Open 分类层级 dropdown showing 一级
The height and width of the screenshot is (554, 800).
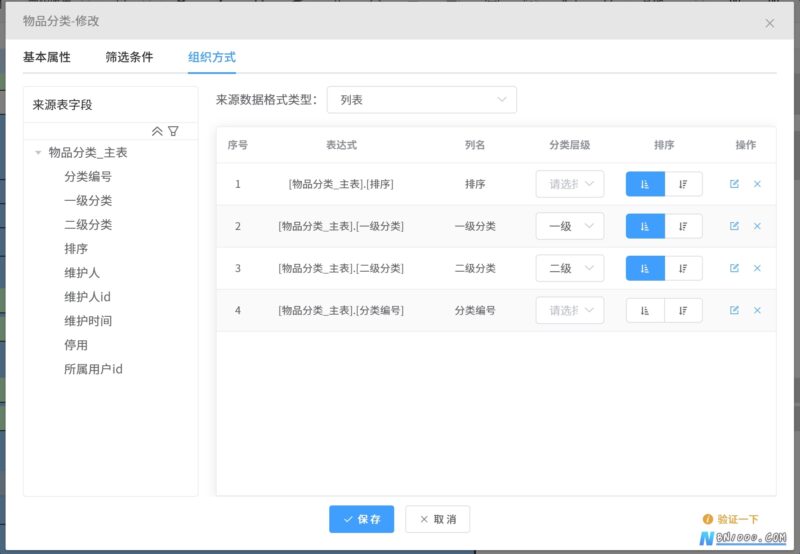570,226
